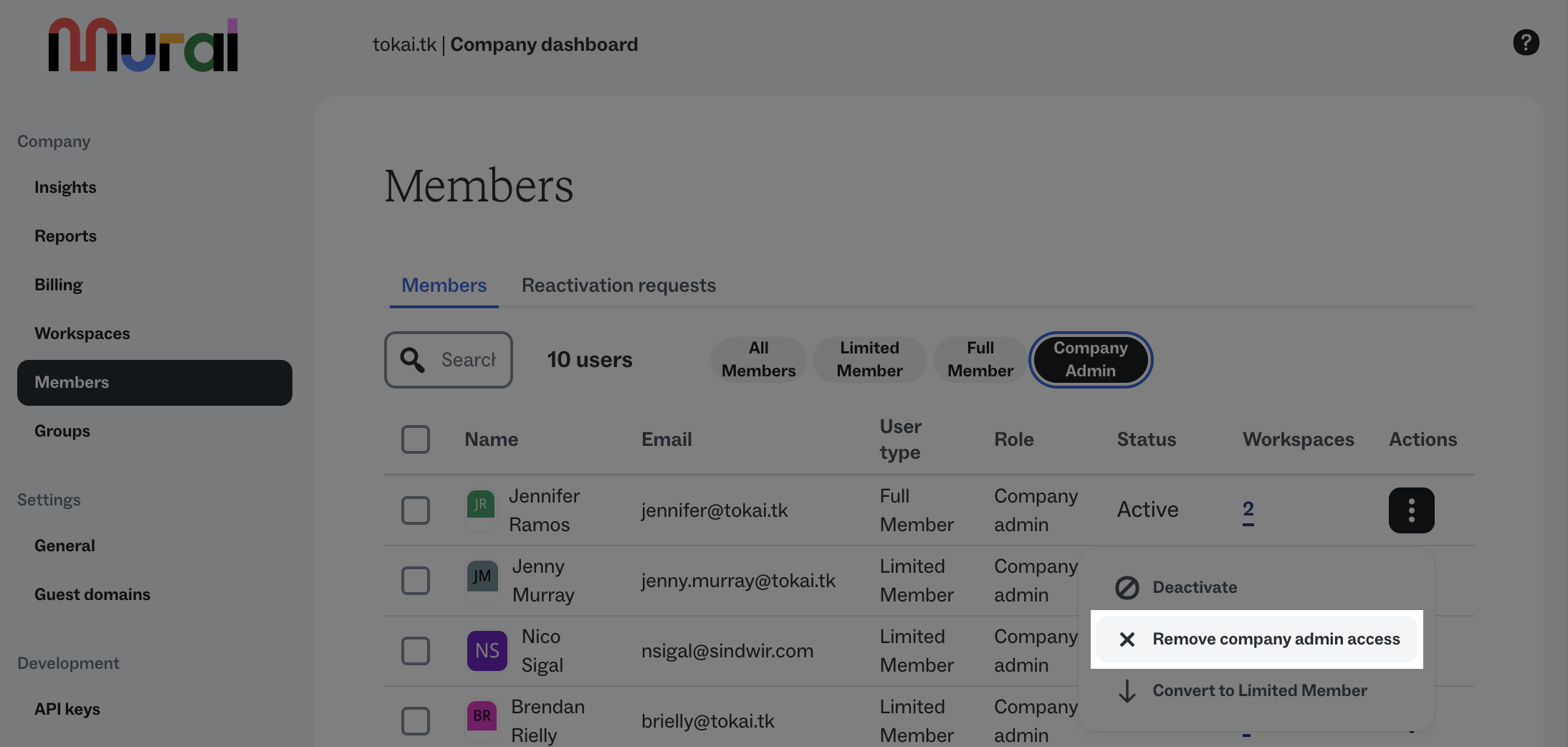Open Jennifer Ramos's workspaces count link
The image size is (1568, 747).
(1248, 510)
